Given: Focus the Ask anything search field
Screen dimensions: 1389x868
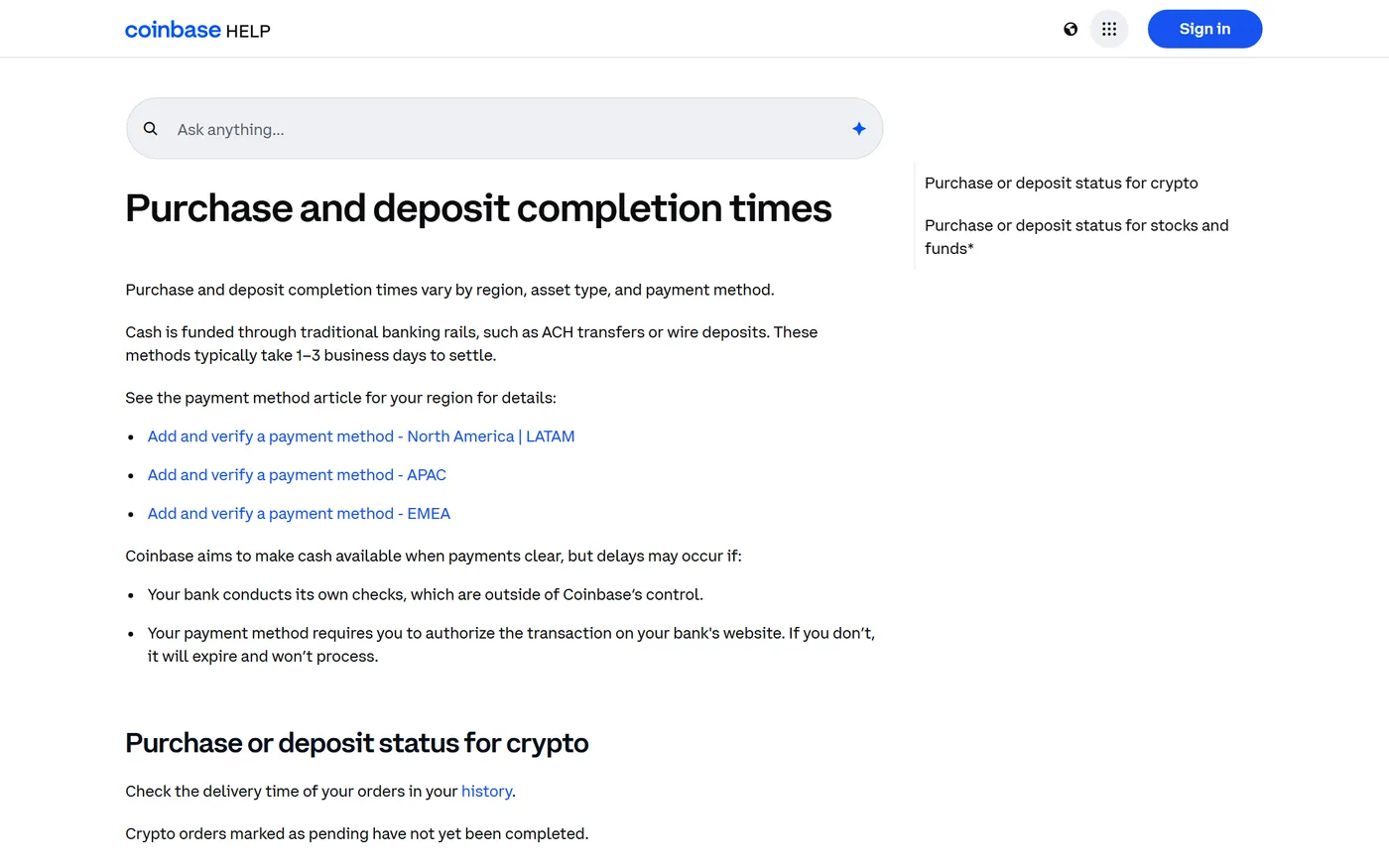Looking at the screenshot, I should 504,129.
